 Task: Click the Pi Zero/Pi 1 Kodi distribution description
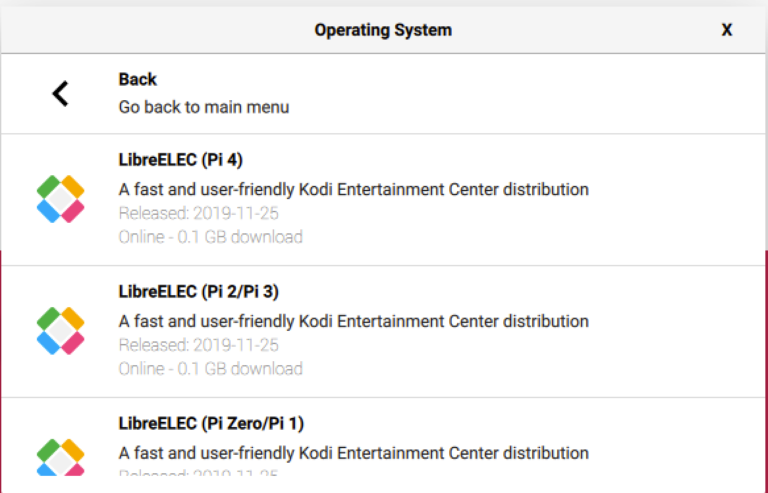353,452
